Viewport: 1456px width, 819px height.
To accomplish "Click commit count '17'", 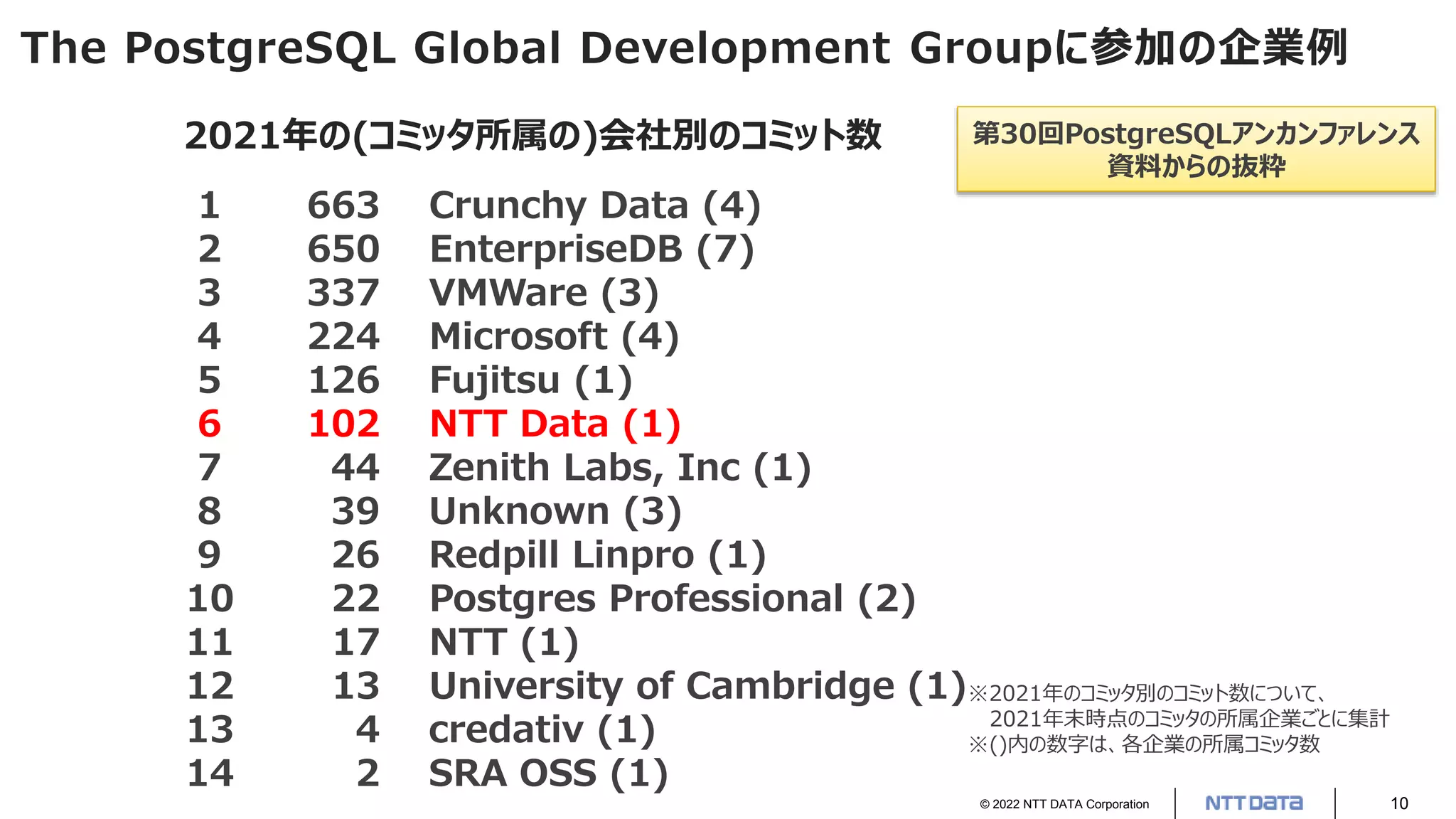I will click(x=355, y=643).
